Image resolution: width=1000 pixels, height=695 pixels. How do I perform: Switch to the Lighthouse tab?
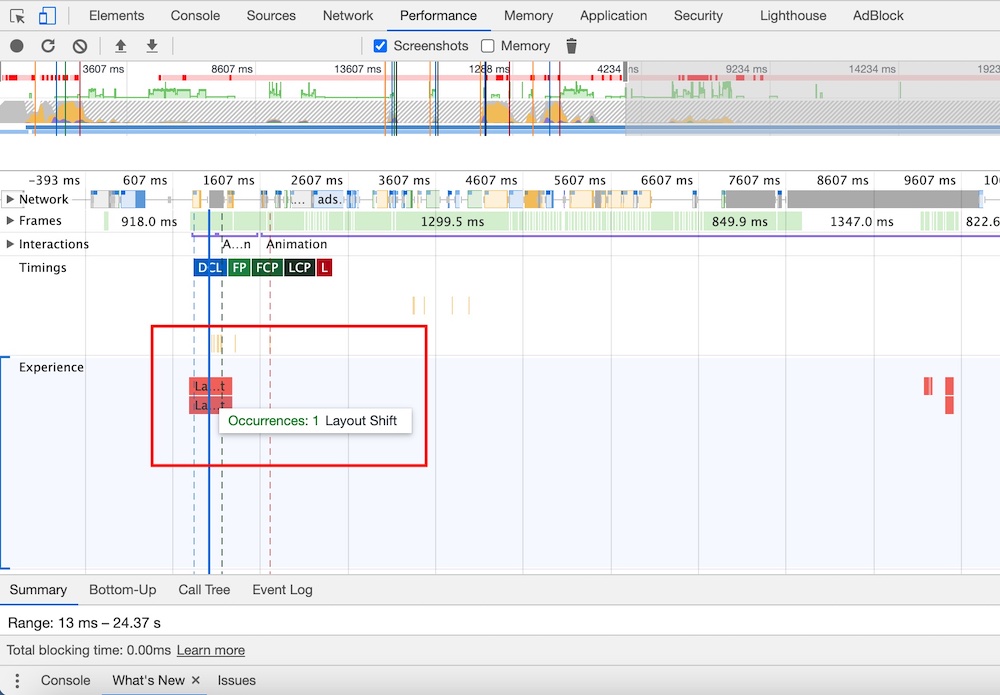click(x=792, y=16)
